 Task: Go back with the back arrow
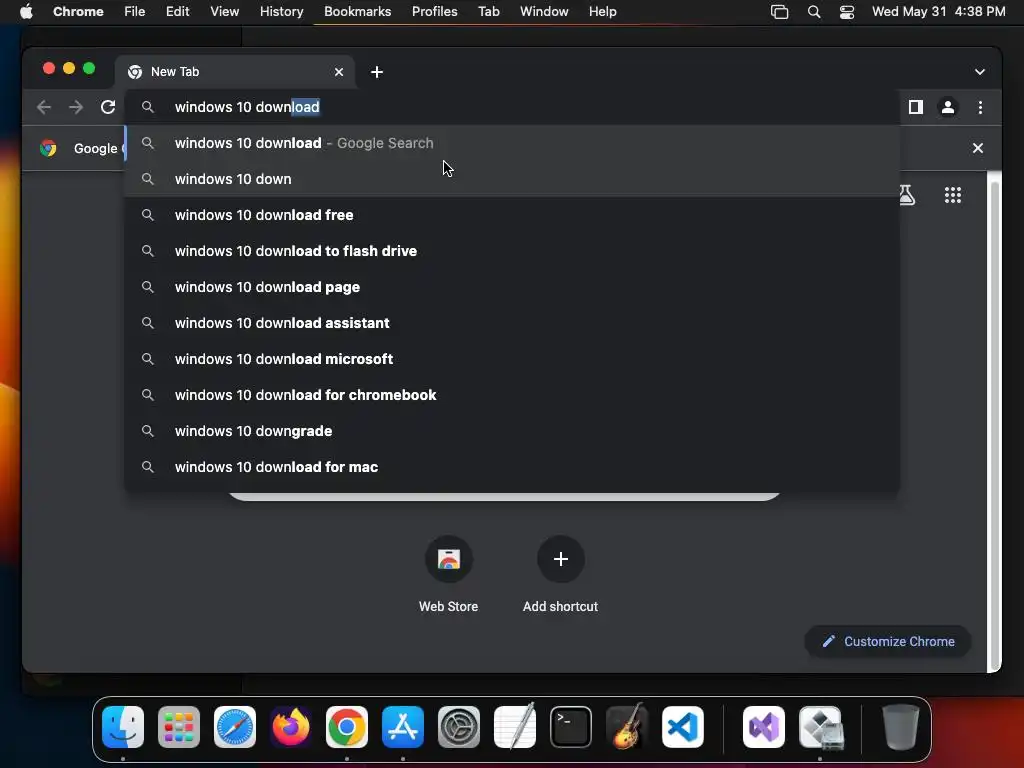44,107
